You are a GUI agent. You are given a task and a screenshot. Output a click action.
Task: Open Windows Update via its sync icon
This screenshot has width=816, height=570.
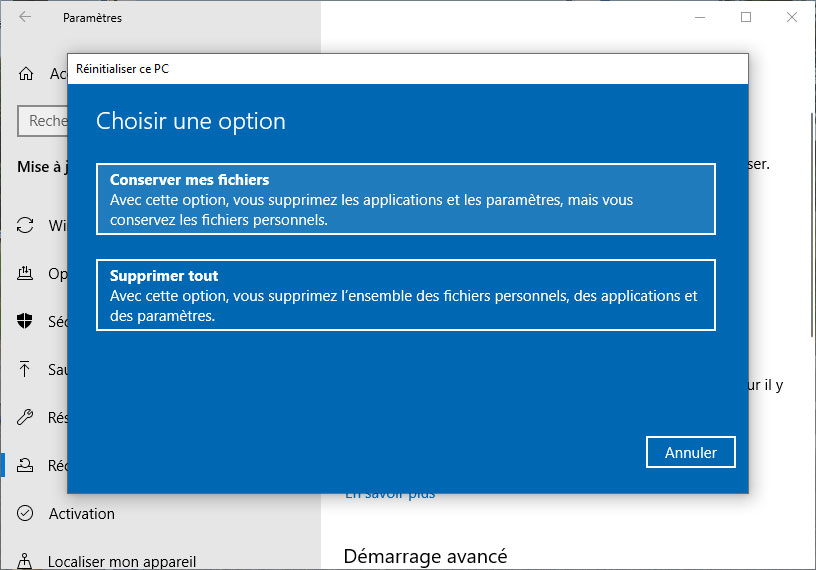[x=26, y=225]
